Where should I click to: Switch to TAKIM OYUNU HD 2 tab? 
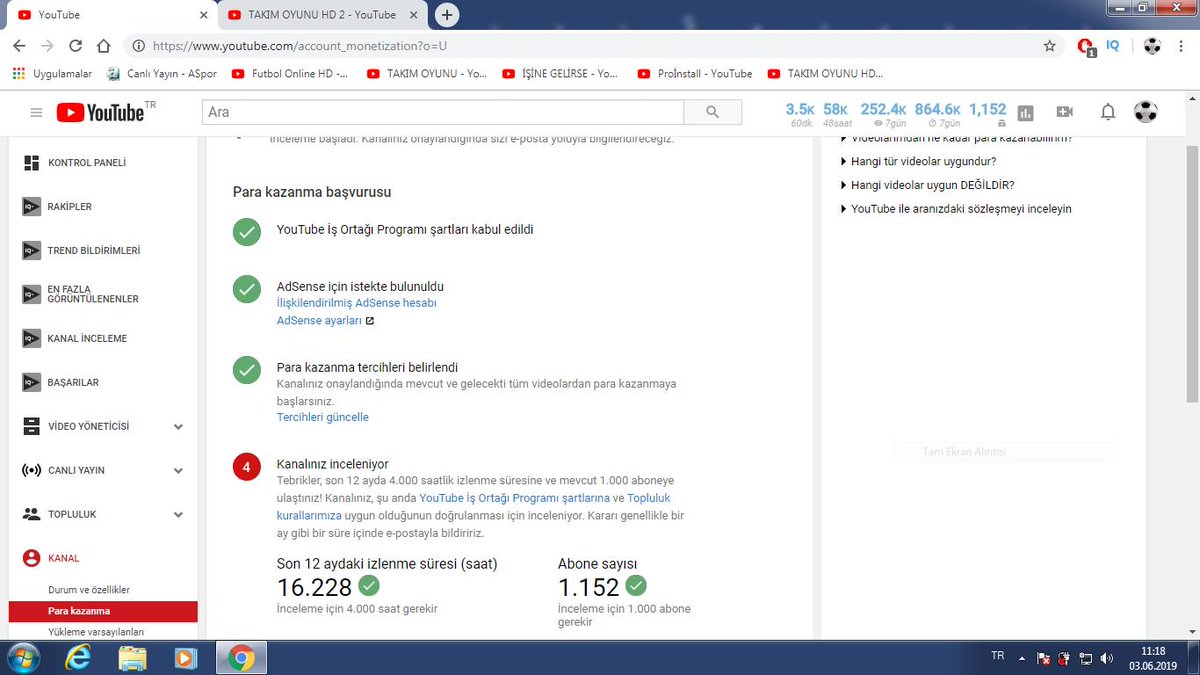coord(320,15)
